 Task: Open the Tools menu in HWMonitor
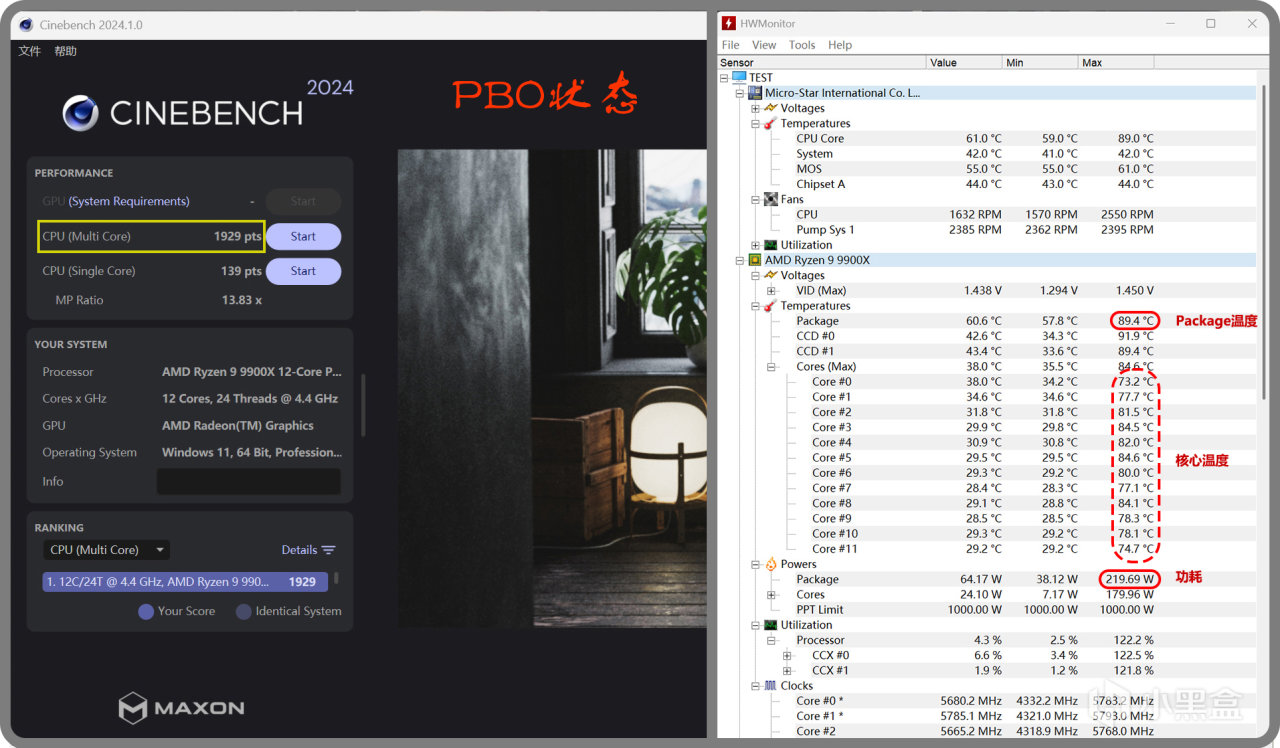pyautogui.click(x=802, y=45)
